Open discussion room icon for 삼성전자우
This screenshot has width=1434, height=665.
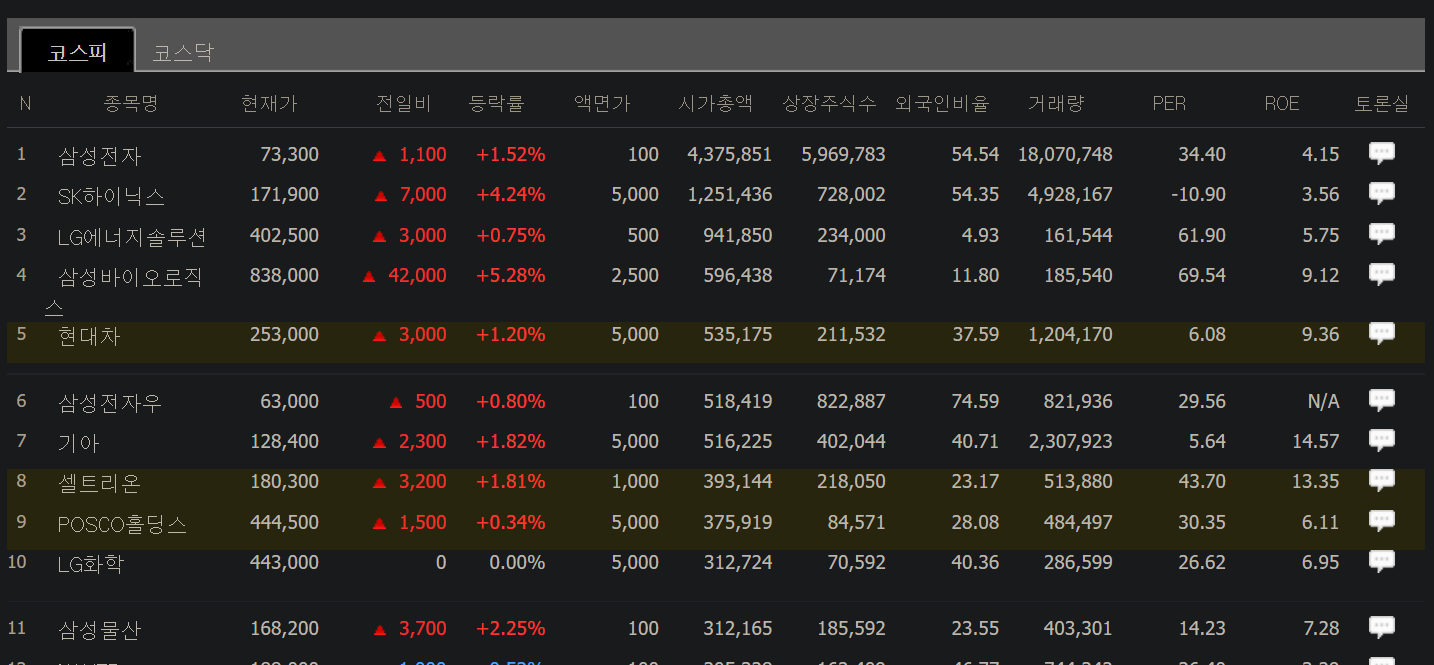(x=1382, y=401)
